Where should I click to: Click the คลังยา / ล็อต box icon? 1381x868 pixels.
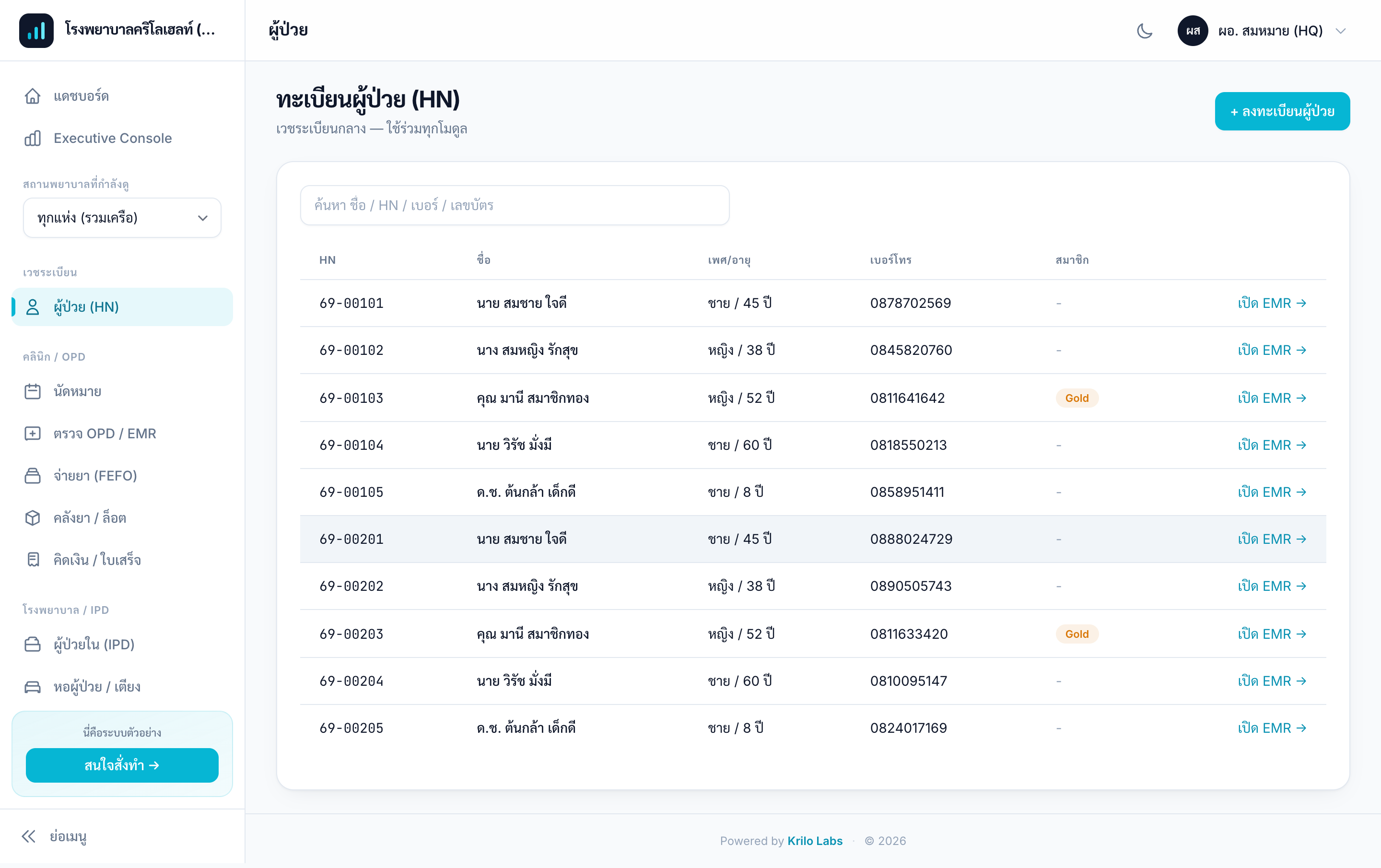[x=33, y=518]
